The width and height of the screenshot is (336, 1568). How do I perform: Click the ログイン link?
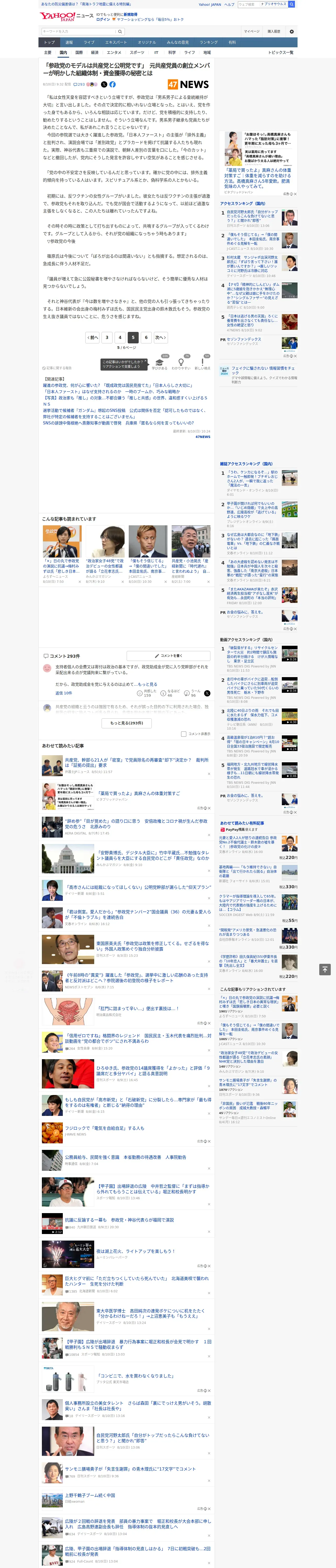103,20
